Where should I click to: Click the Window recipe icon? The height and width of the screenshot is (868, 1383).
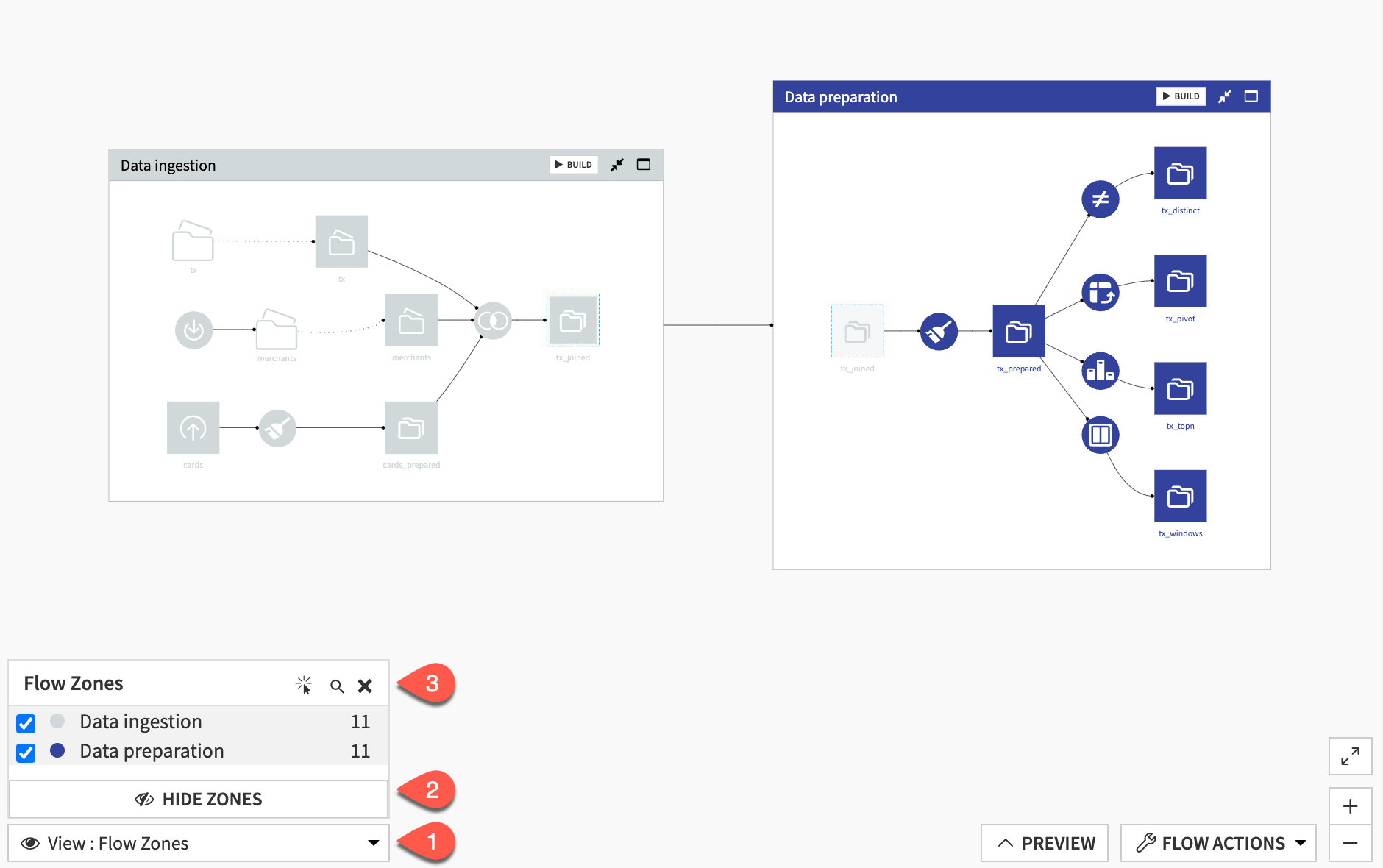pyautogui.click(x=1101, y=435)
